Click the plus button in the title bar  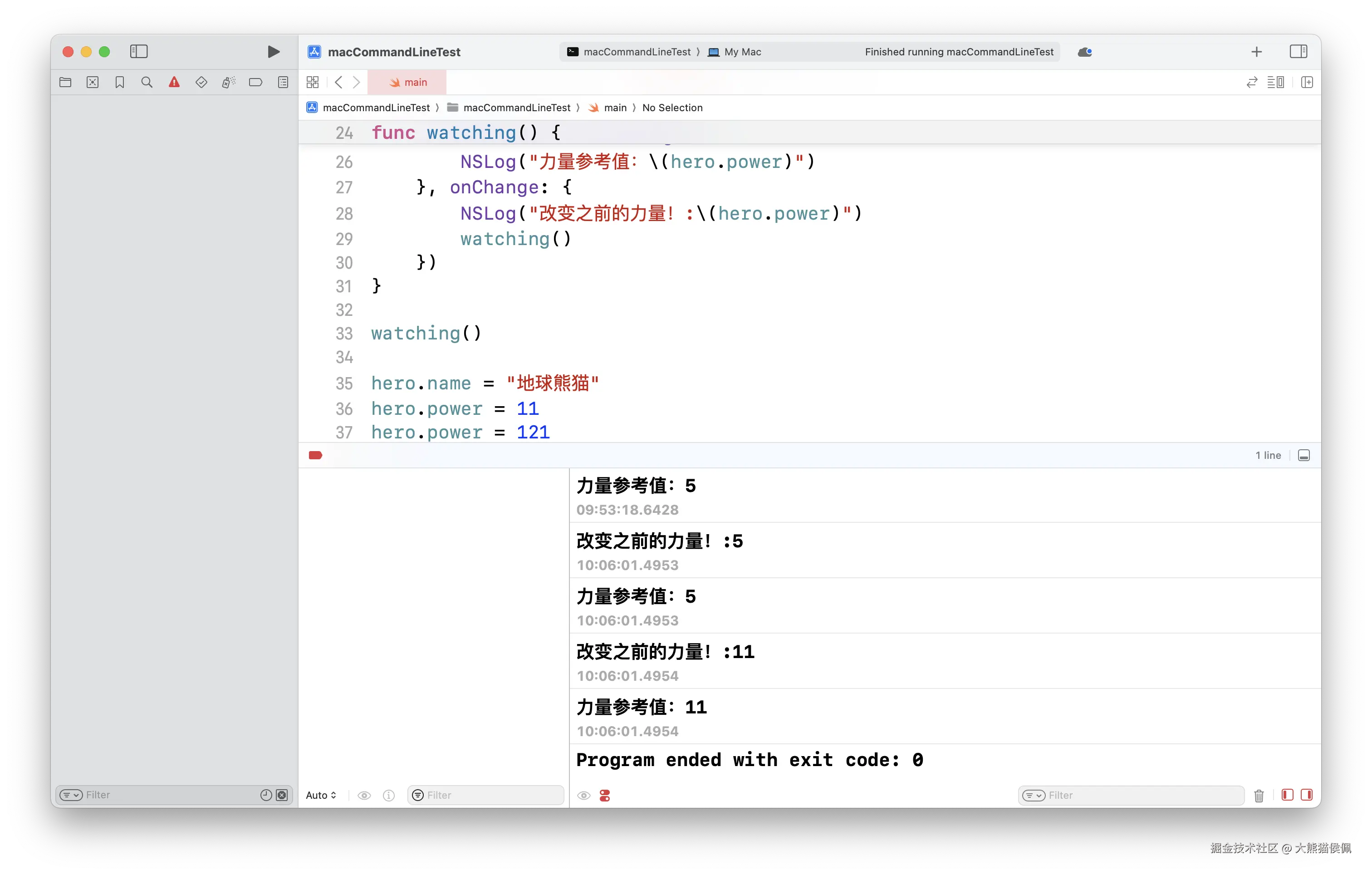[1256, 52]
